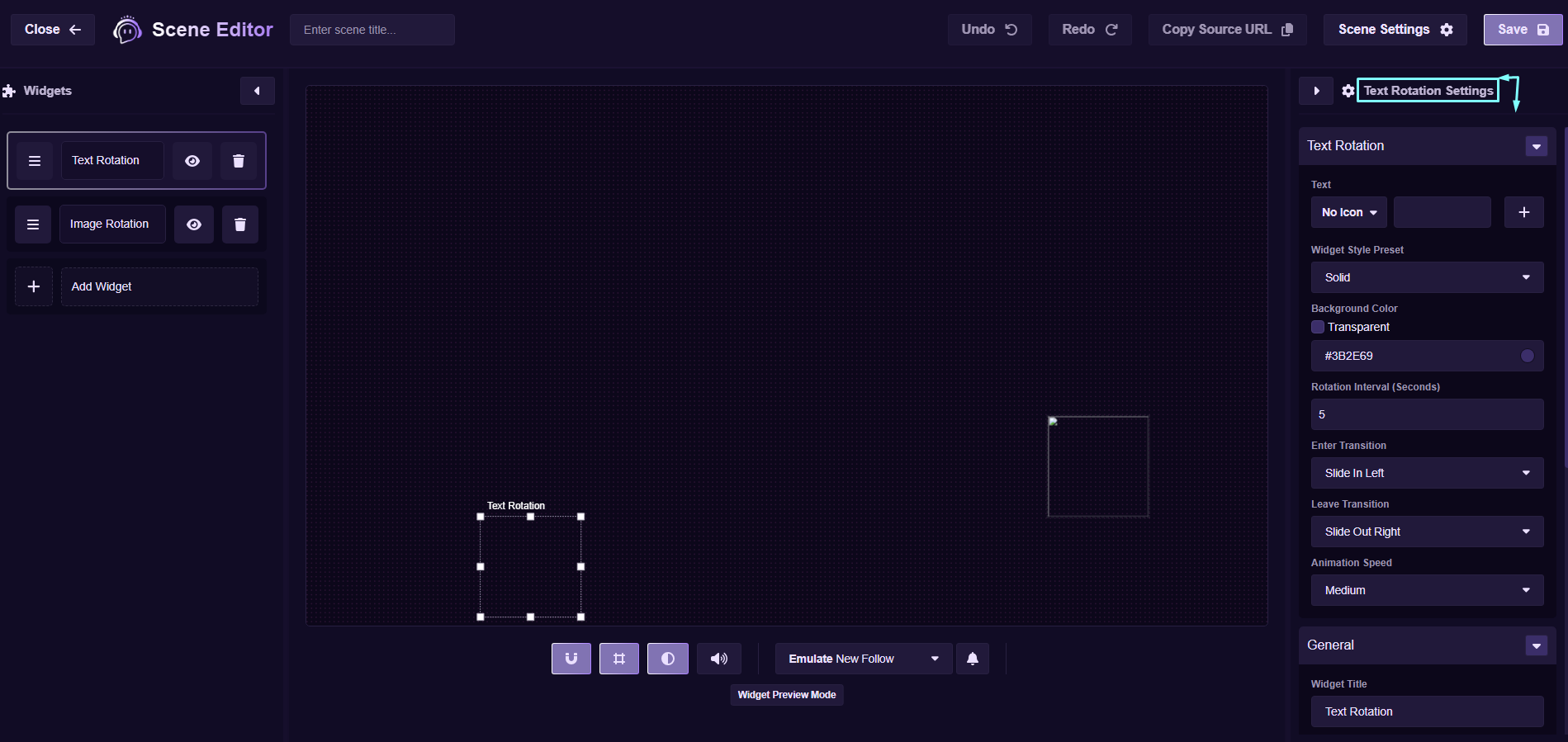Click the Redo button
The width and height of the screenshot is (1568, 742).
(x=1090, y=30)
